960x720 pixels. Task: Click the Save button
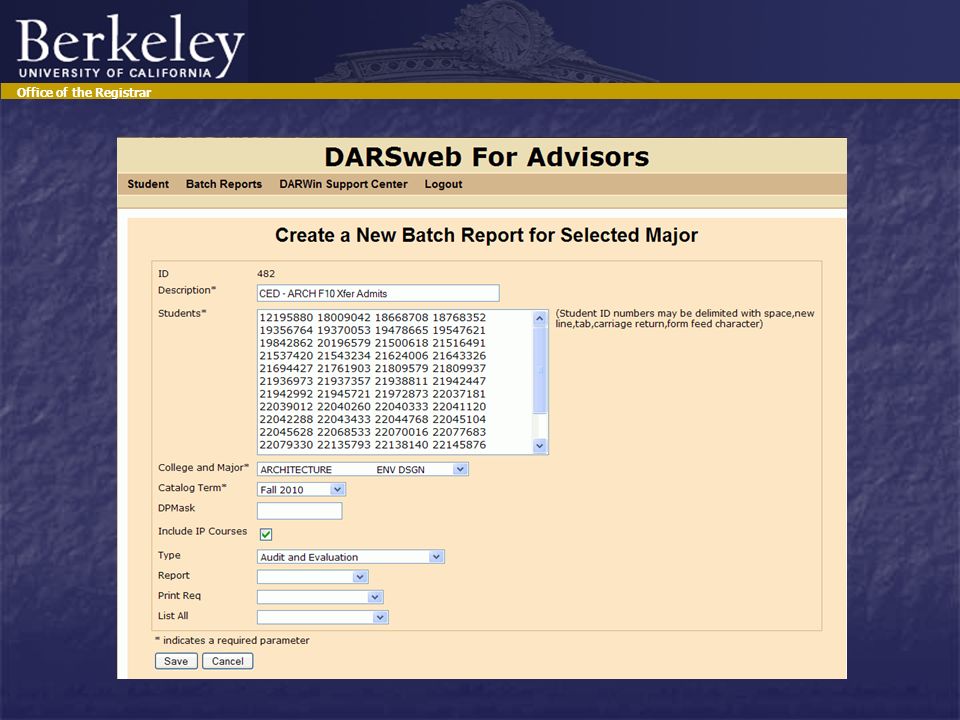point(176,661)
